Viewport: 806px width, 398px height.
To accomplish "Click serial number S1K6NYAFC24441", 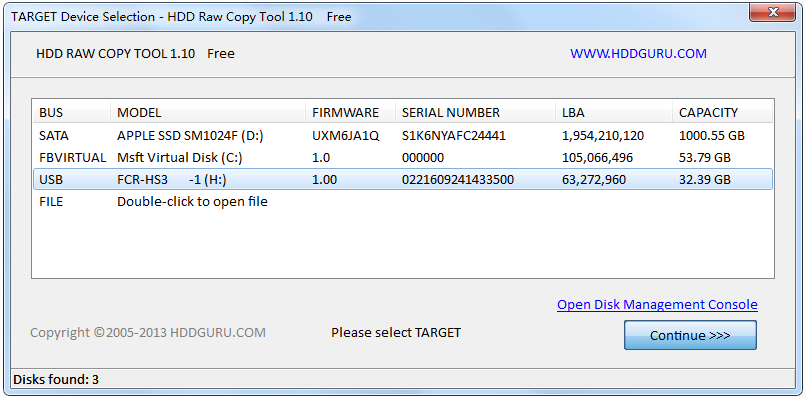I will click(454, 136).
